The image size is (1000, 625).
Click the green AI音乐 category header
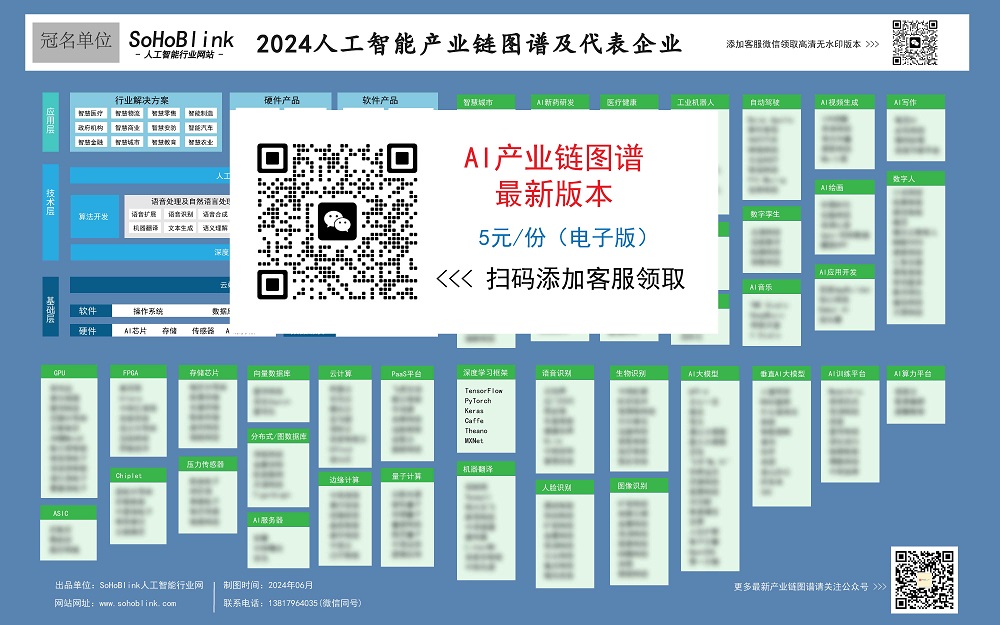click(x=772, y=287)
